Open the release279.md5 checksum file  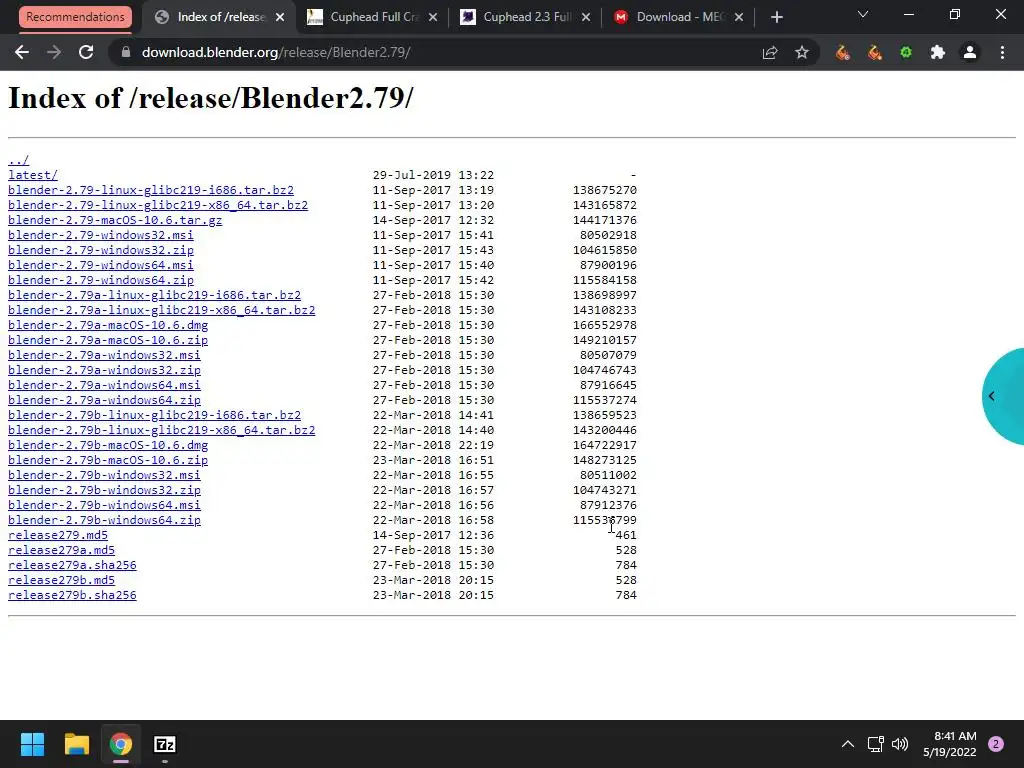(x=58, y=536)
